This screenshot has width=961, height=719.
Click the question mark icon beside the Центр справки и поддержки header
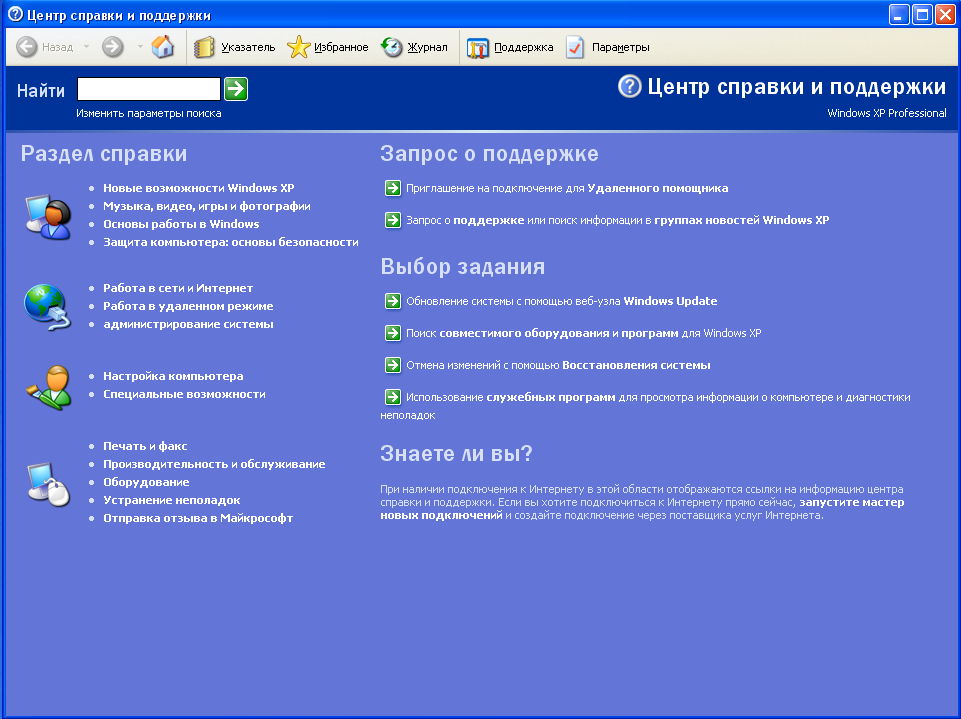point(629,86)
